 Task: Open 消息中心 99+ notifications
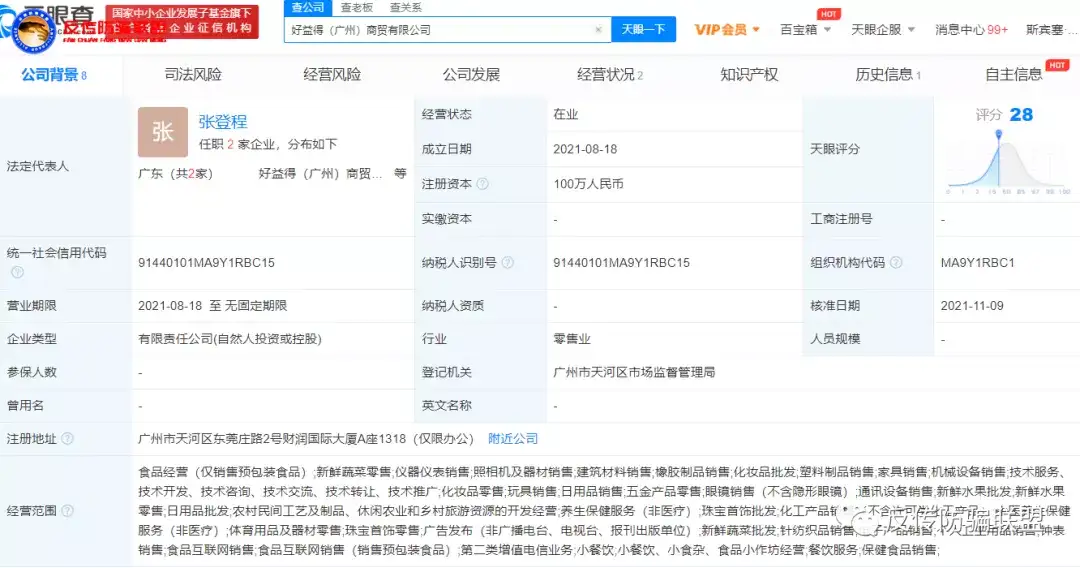point(971,30)
